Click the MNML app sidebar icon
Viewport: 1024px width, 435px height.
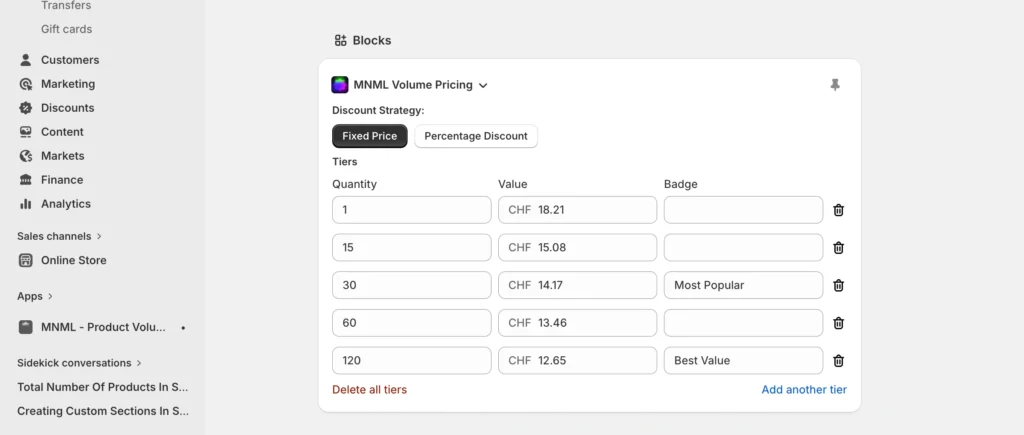[25, 327]
